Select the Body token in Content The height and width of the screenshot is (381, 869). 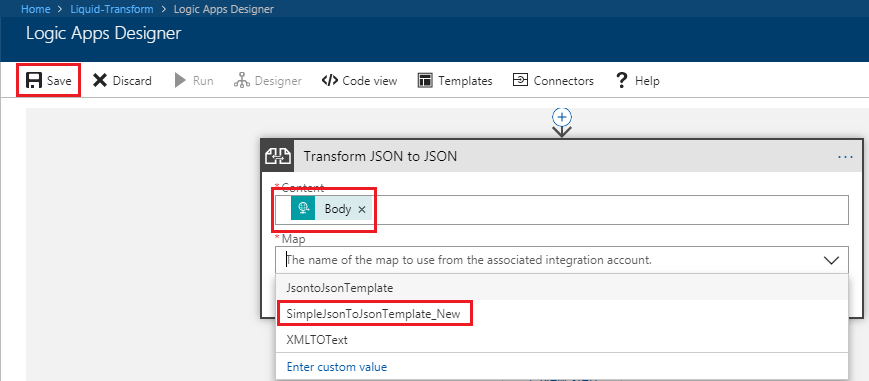tap(331, 209)
